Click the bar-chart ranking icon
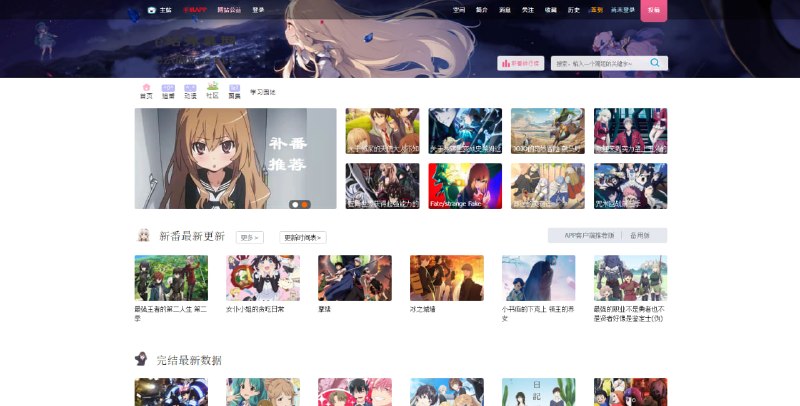 coord(506,63)
